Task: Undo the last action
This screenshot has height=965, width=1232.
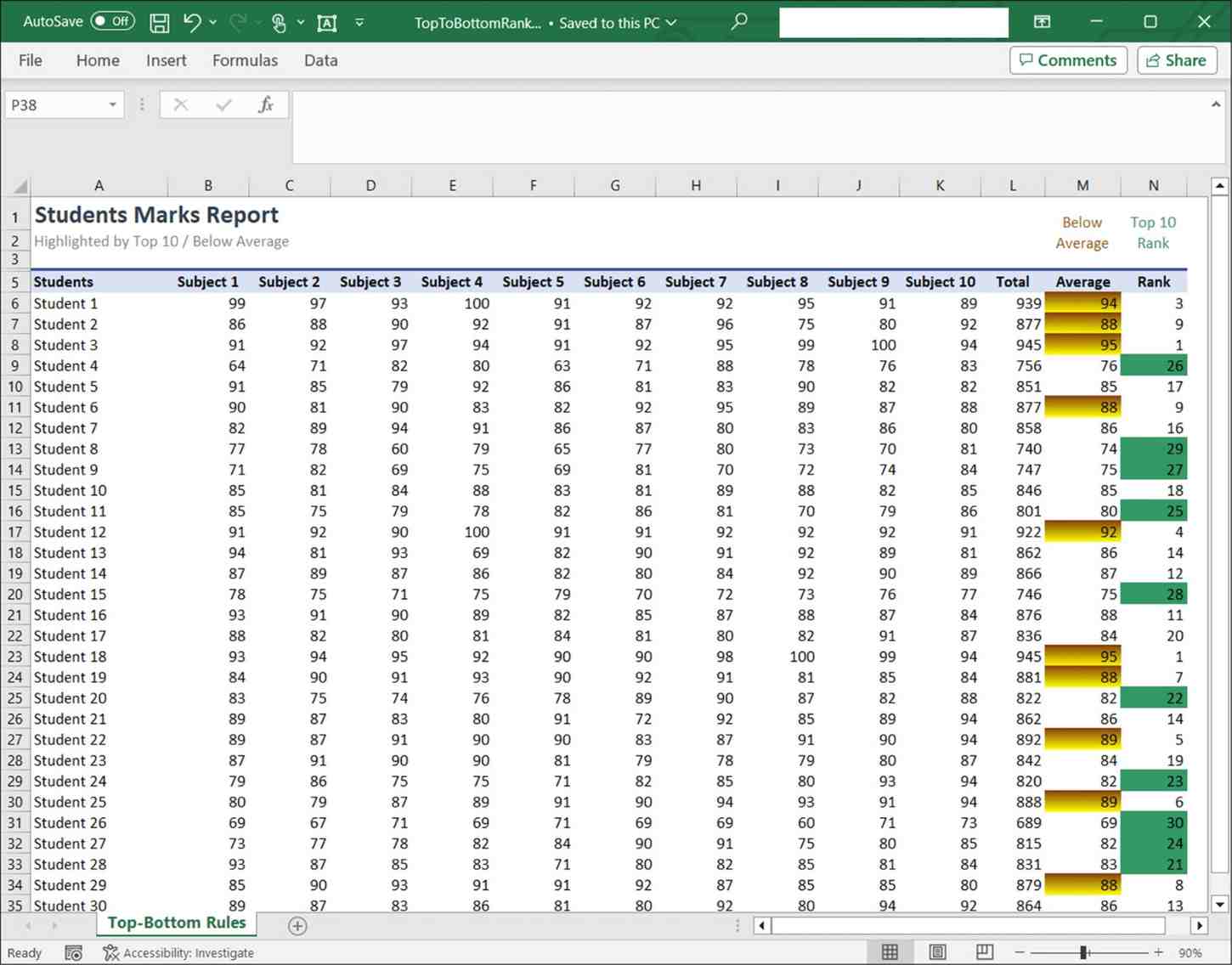Action: pos(192,23)
